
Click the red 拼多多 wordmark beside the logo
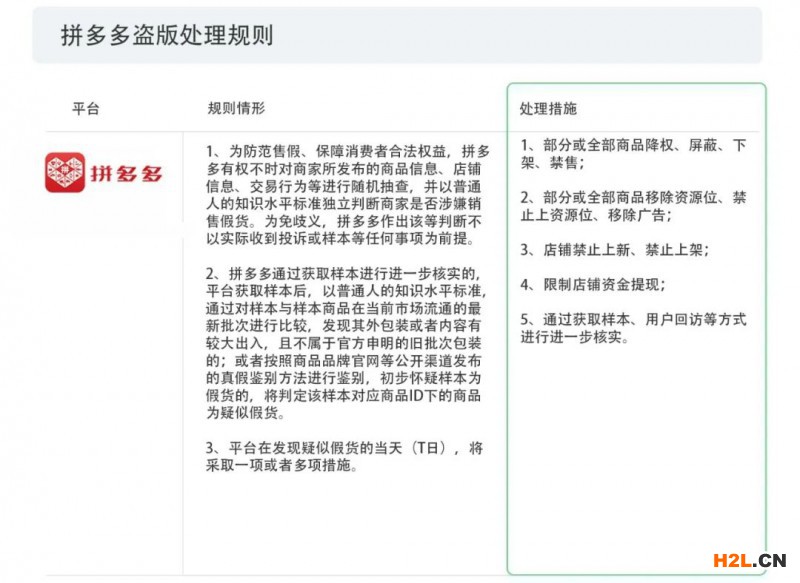coord(127,173)
